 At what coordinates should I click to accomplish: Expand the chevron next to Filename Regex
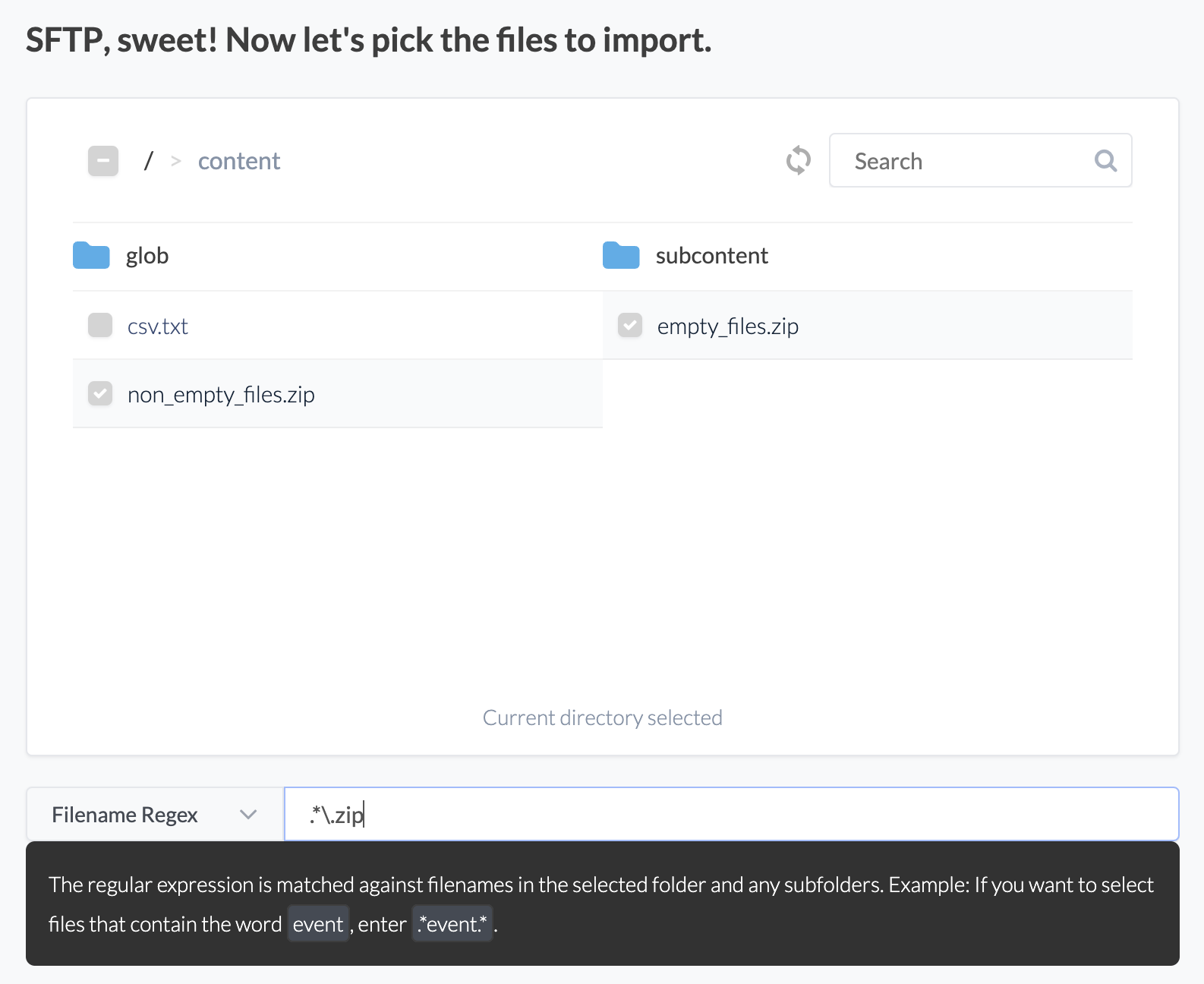248,815
